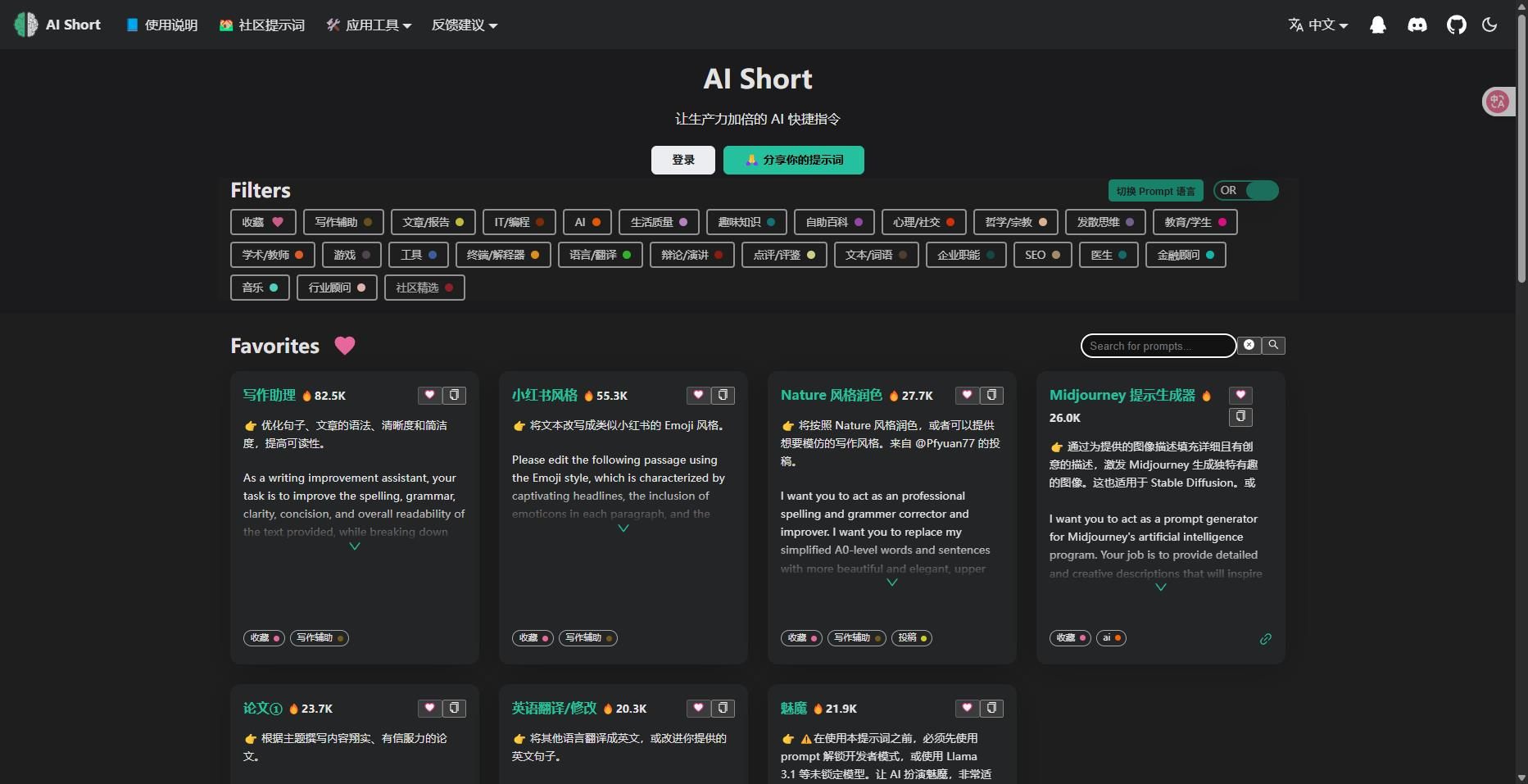Toggle the 终端/解释器 filter tag
The image size is (1528, 784).
tap(502, 255)
